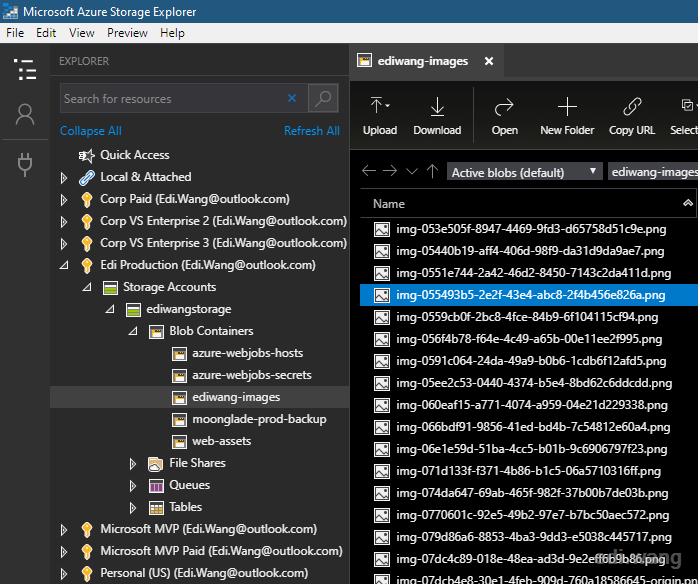Open the Preview menu

point(127,33)
